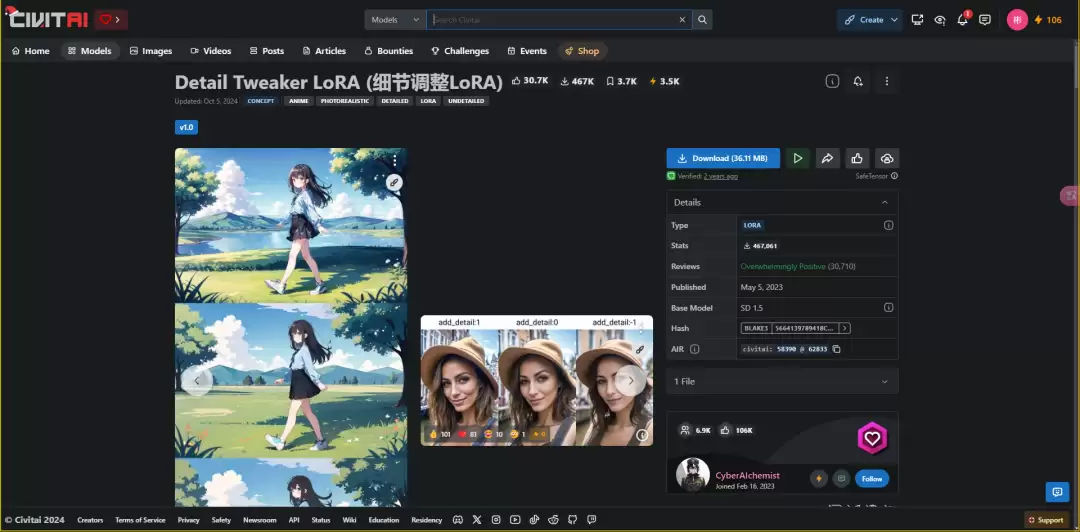This screenshot has height=532, width=1080.
Task: Follow CyberAlchemist
Action: pos(872,478)
